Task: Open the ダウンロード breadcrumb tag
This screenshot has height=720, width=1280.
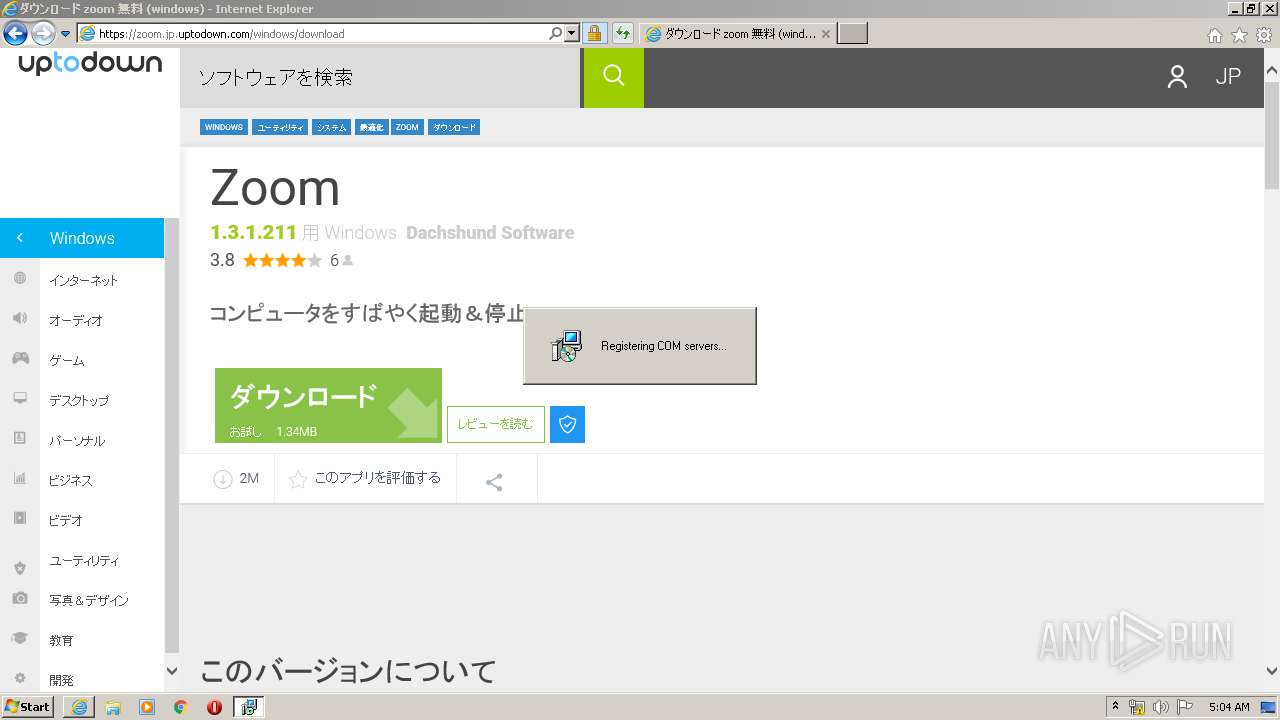Action: click(454, 127)
